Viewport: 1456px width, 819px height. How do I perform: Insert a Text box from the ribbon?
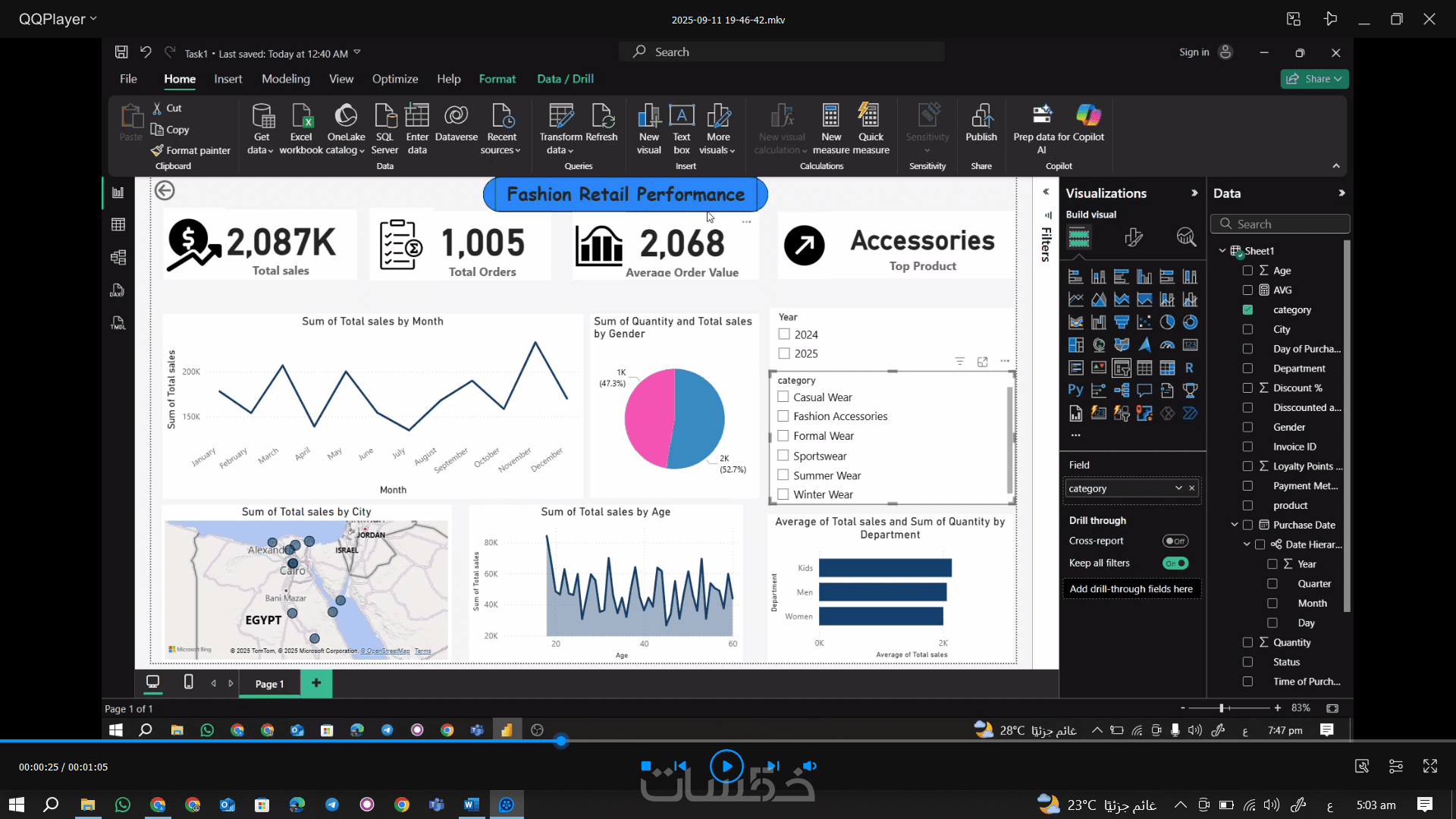click(681, 116)
